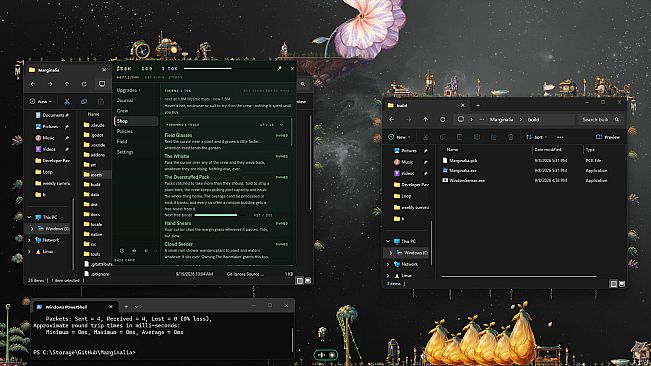Click the shop list scrollbar in game panel
Viewport: 651px width, 366px height.
click(x=291, y=133)
